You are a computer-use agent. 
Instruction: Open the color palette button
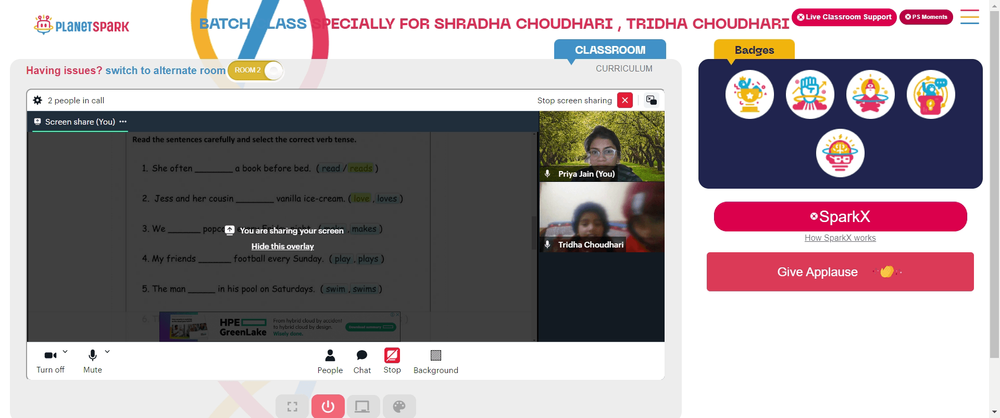point(399,407)
